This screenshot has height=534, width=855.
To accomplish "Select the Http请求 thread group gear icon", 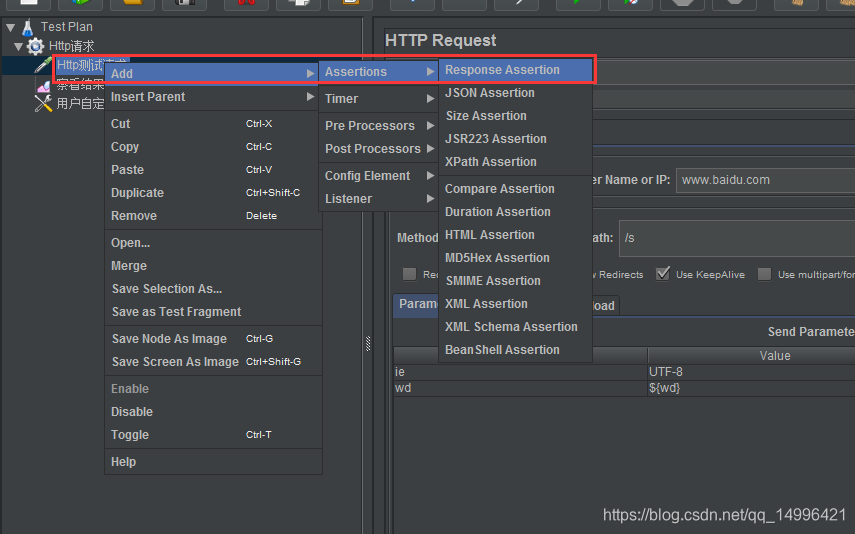I will click(35, 46).
